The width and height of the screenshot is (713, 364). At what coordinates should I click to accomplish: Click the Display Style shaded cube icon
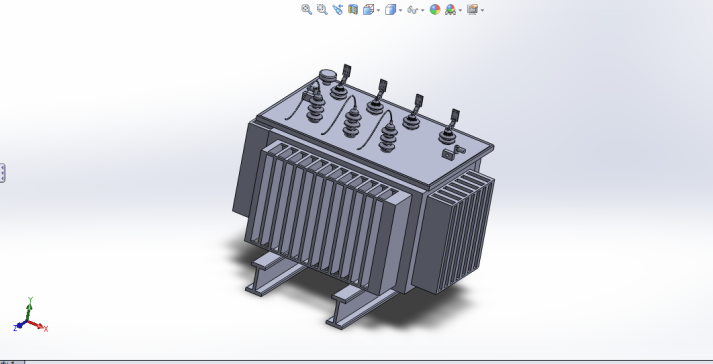point(390,10)
